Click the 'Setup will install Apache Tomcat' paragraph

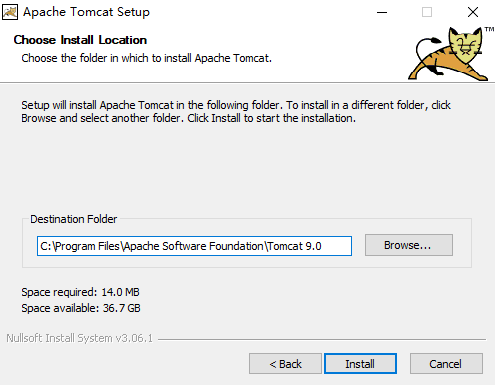click(236, 112)
